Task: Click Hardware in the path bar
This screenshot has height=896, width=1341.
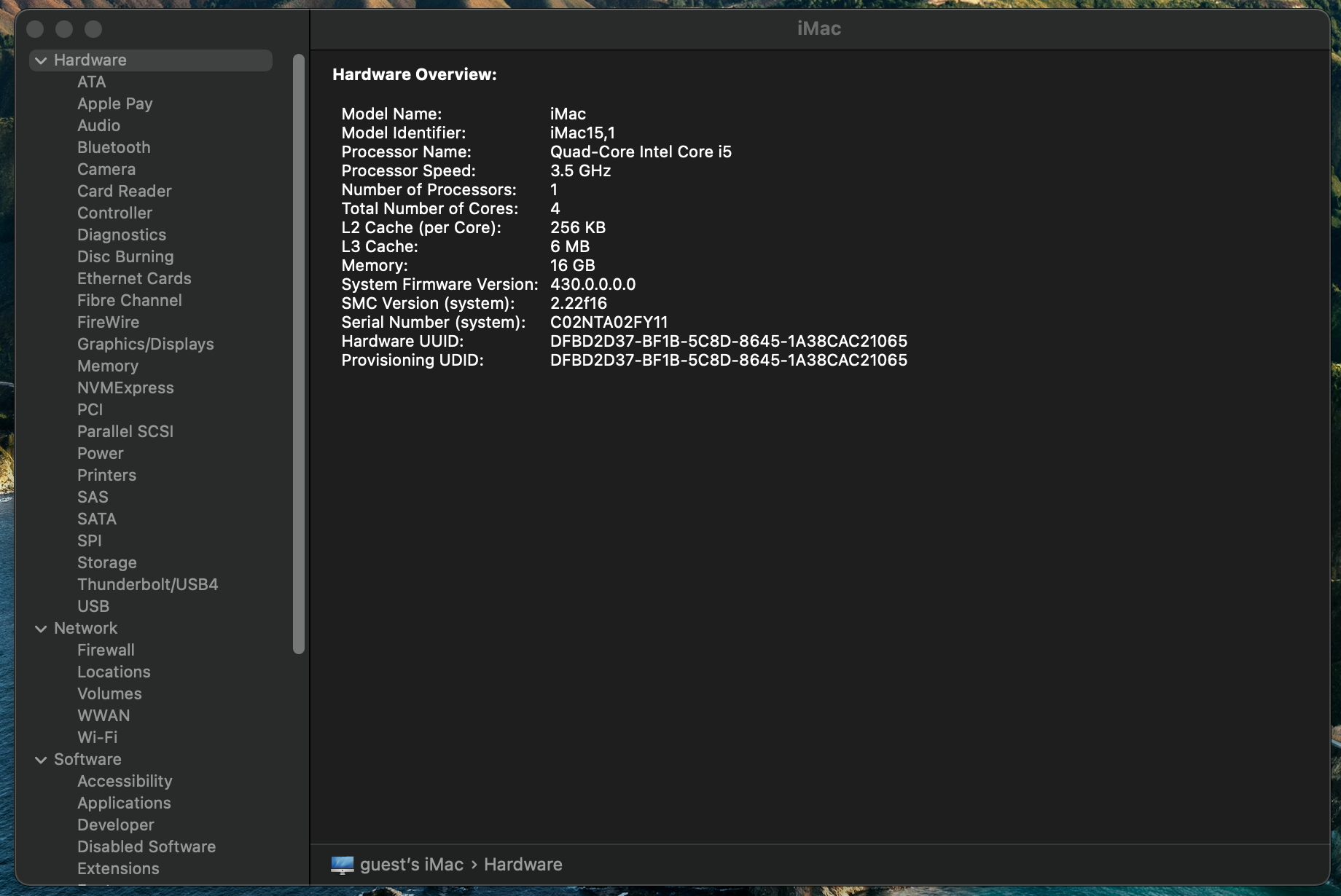Action: (x=523, y=865)
